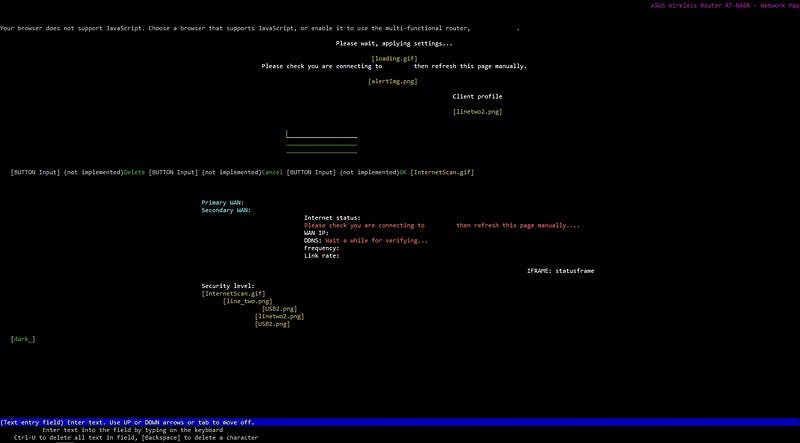
Task: Click the blue '(Text entry field) Enter text' status bar
Action: [x=400, y=423]
